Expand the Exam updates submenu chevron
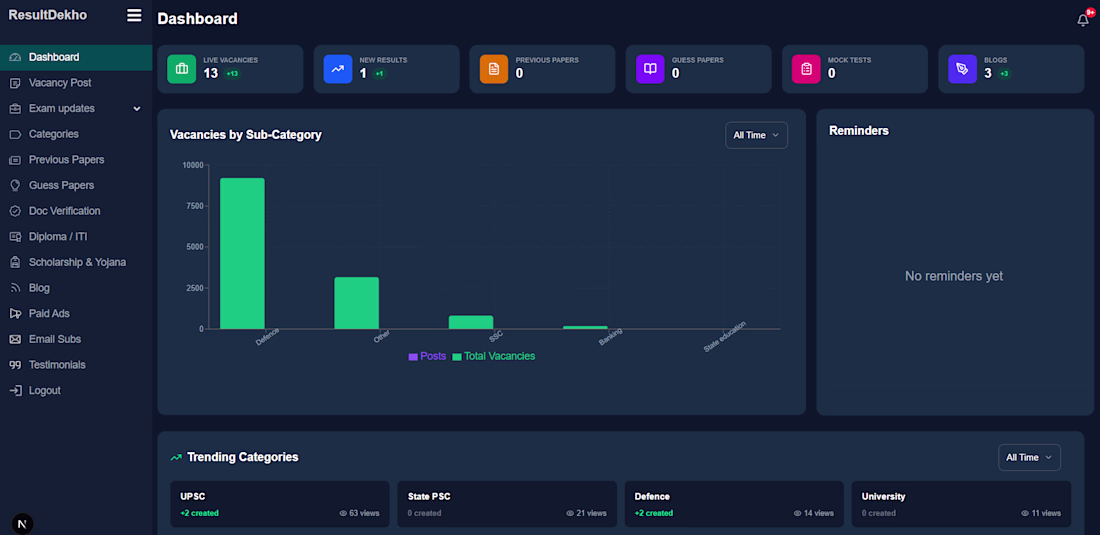The height and width of the screenshot is (535, 1100). click(137, 109)
